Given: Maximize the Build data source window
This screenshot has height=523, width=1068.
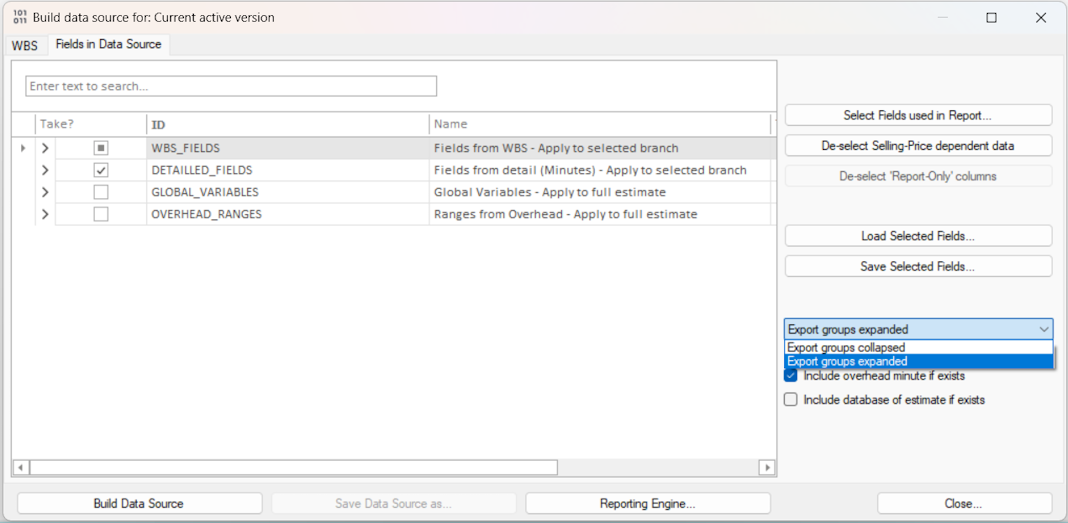Looking at the screenshot, I should [x=992, y=18].
